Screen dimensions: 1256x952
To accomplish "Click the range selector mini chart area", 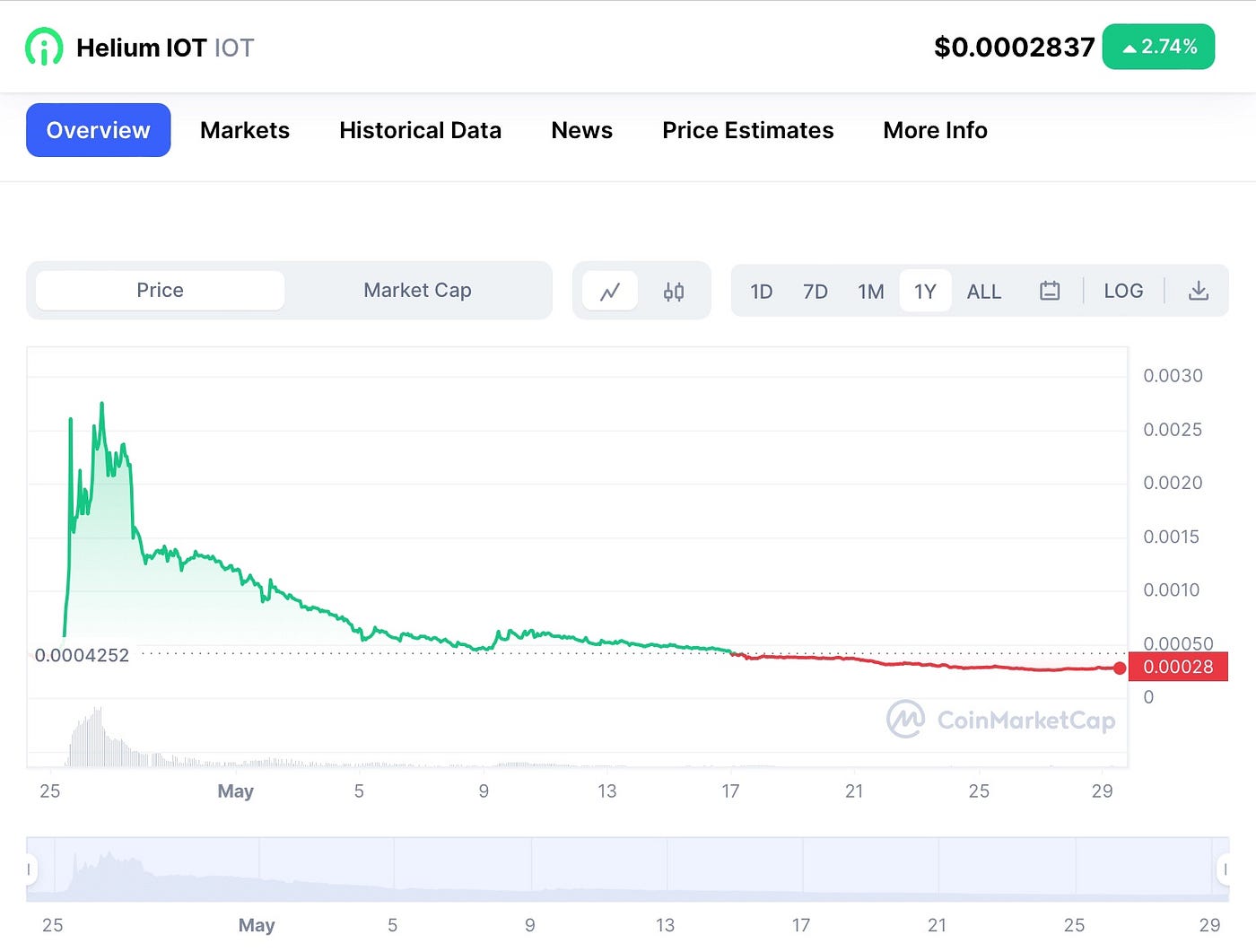I will [x=627, y=869].
